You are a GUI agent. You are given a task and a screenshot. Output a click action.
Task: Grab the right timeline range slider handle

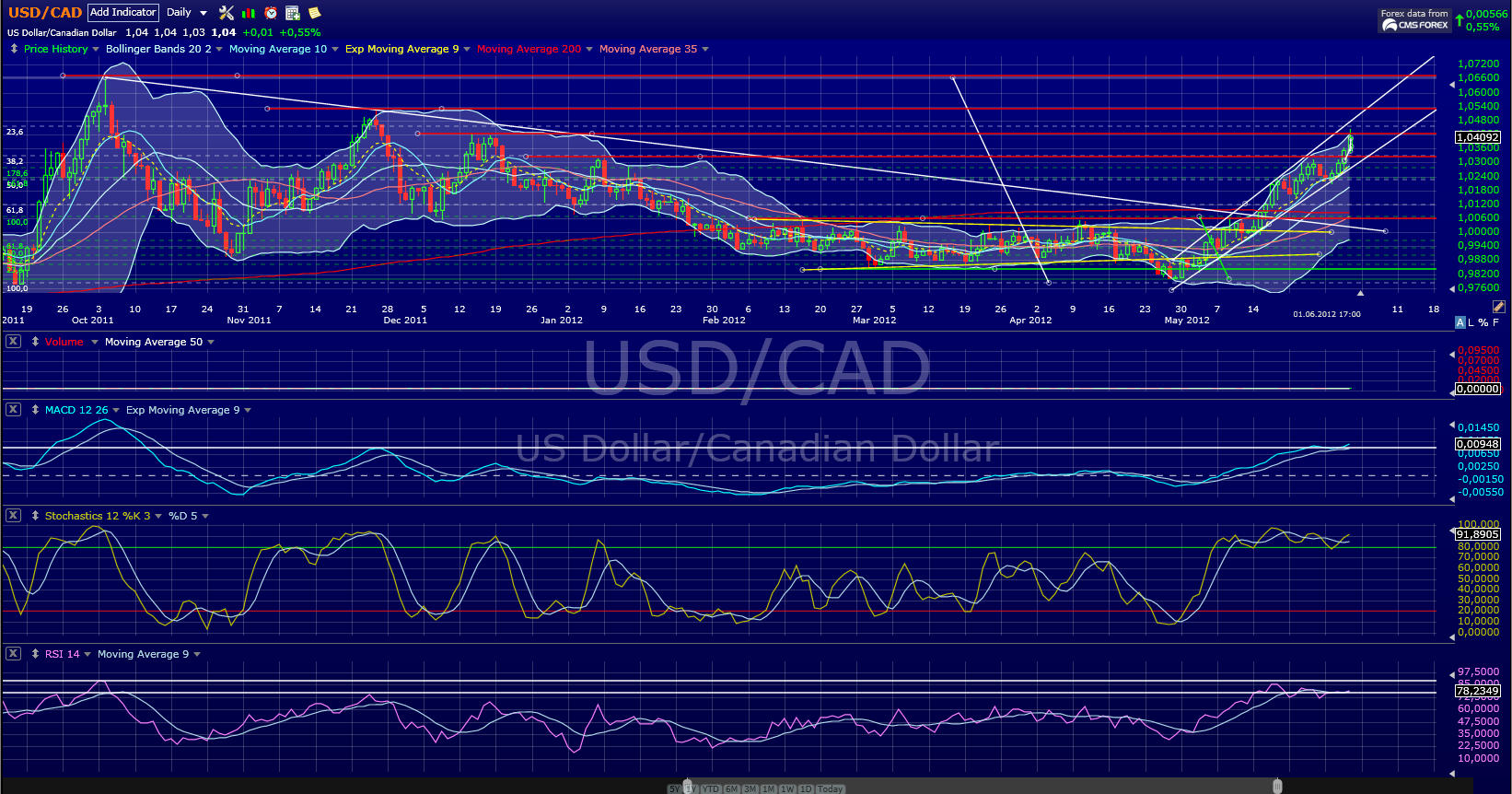pos(1277,786)
